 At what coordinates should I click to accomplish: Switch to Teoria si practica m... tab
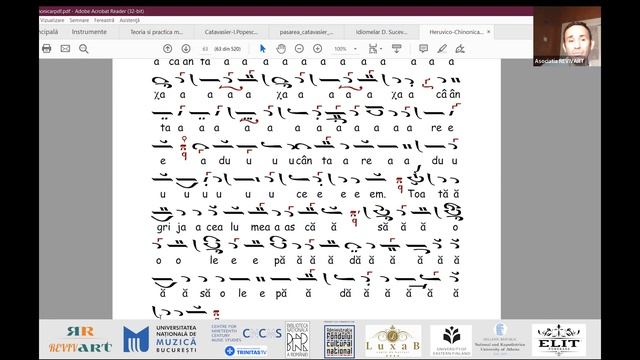pyautogui.click(x=157, y=32)
